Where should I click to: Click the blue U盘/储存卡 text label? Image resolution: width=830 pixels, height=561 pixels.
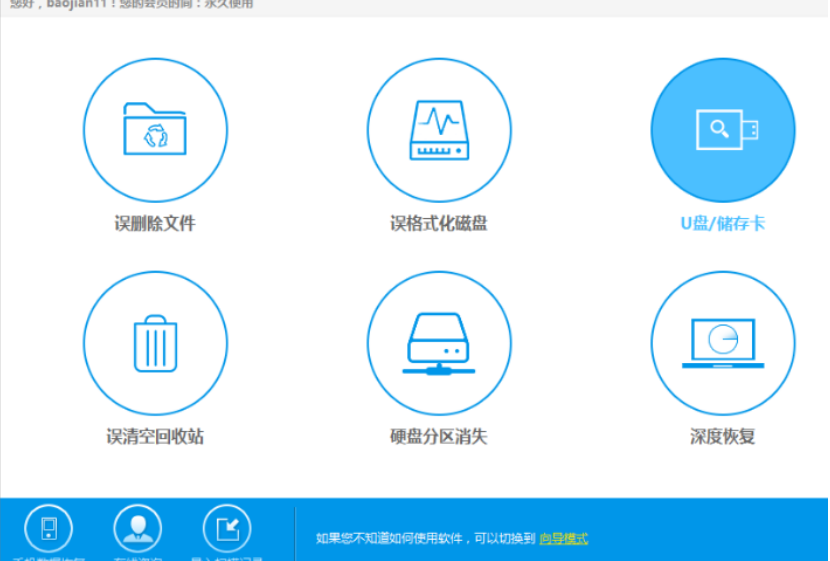tap(722, 223)
